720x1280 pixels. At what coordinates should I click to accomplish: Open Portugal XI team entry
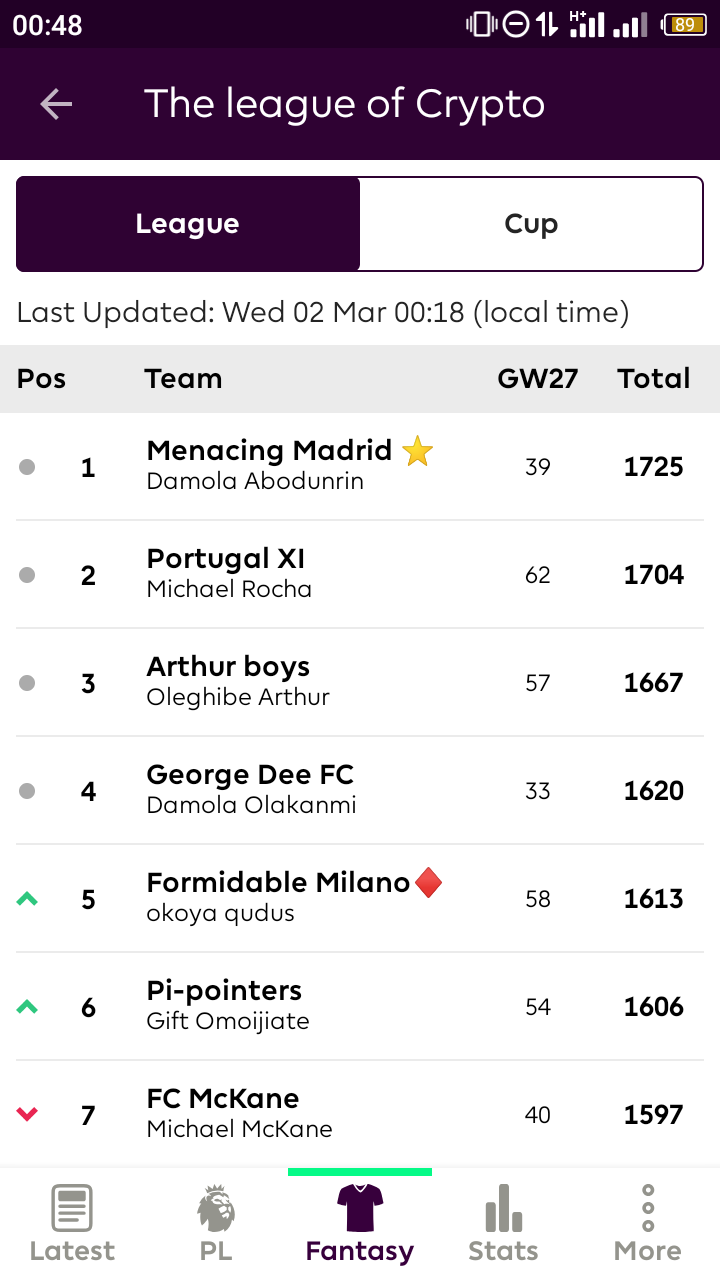click(x=360, y=575)
